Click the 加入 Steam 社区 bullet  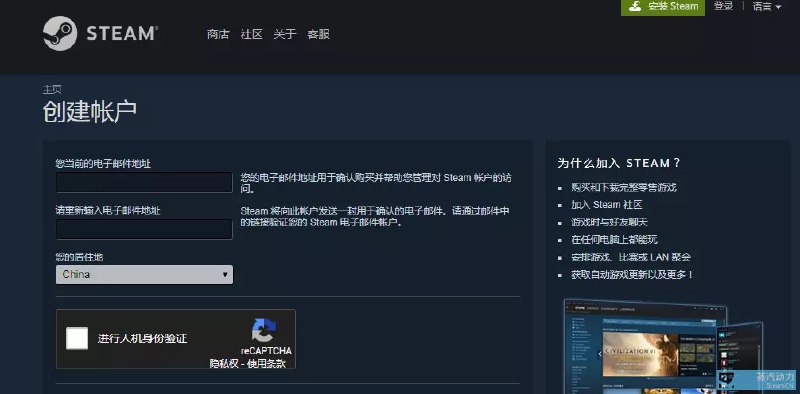(607, 205)
